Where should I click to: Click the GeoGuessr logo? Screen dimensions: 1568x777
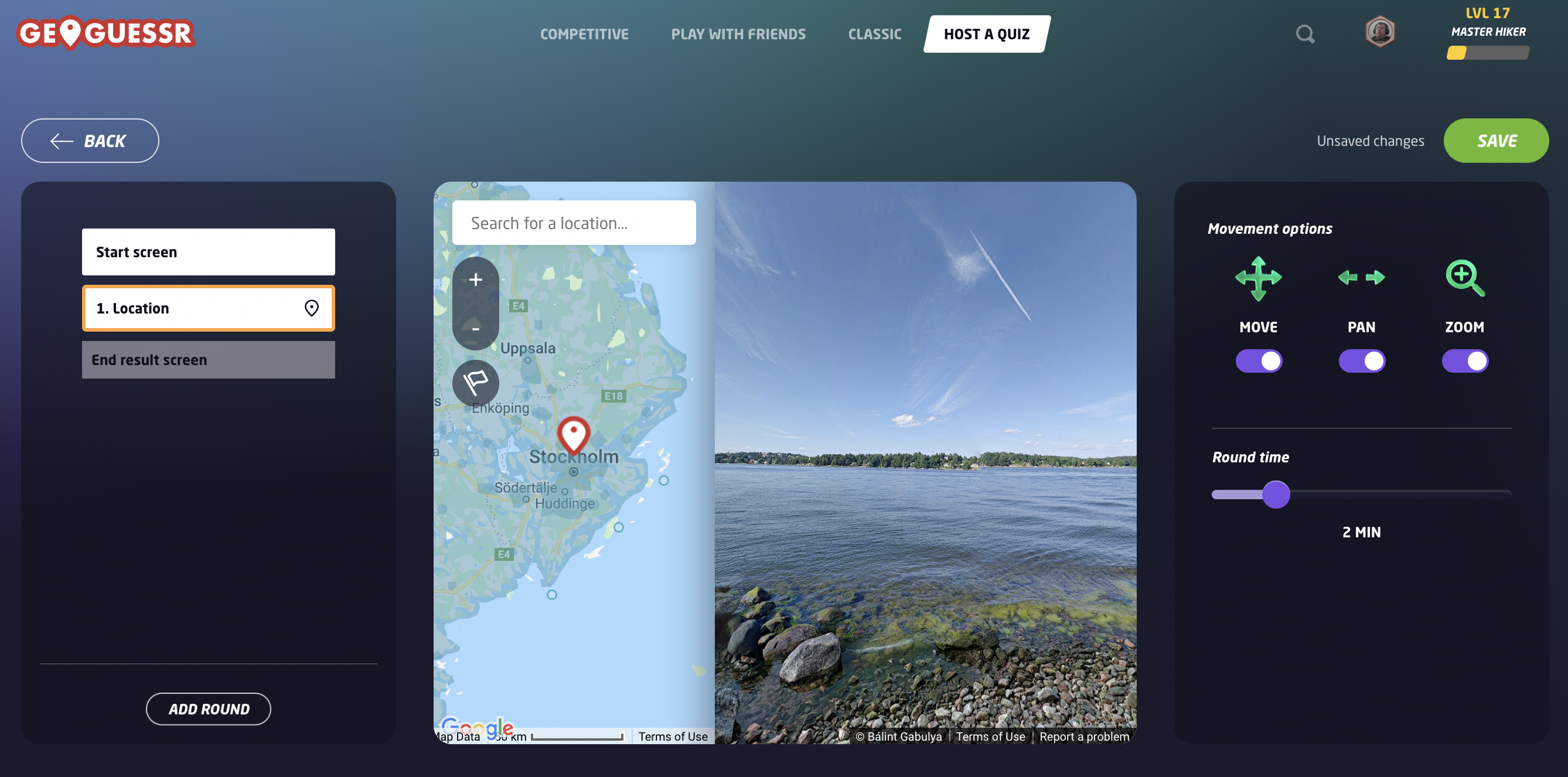coord(105,33)
